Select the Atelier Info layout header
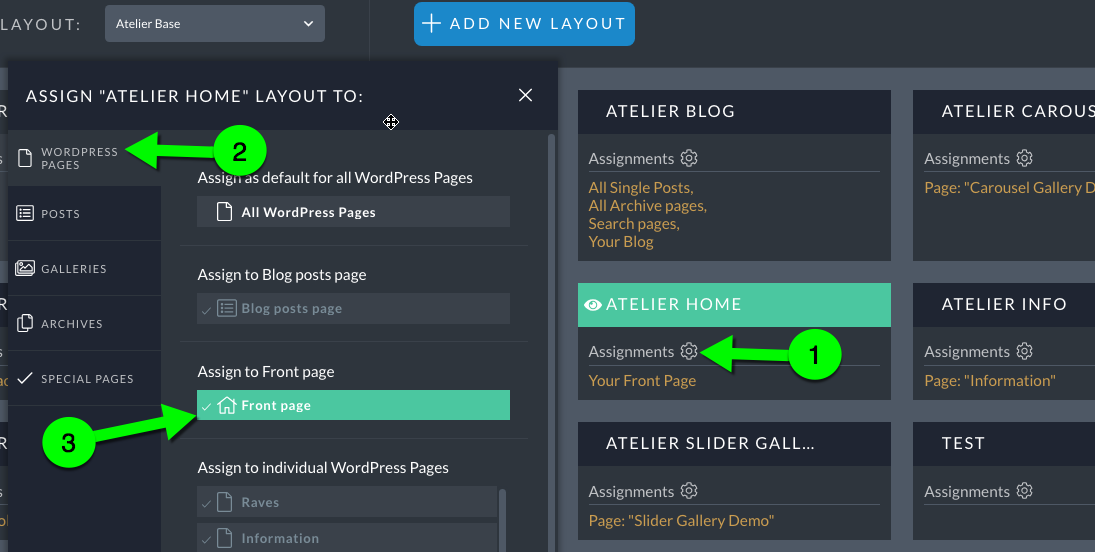Screen dimensions: 1095x552 (x=1004, y=305)
